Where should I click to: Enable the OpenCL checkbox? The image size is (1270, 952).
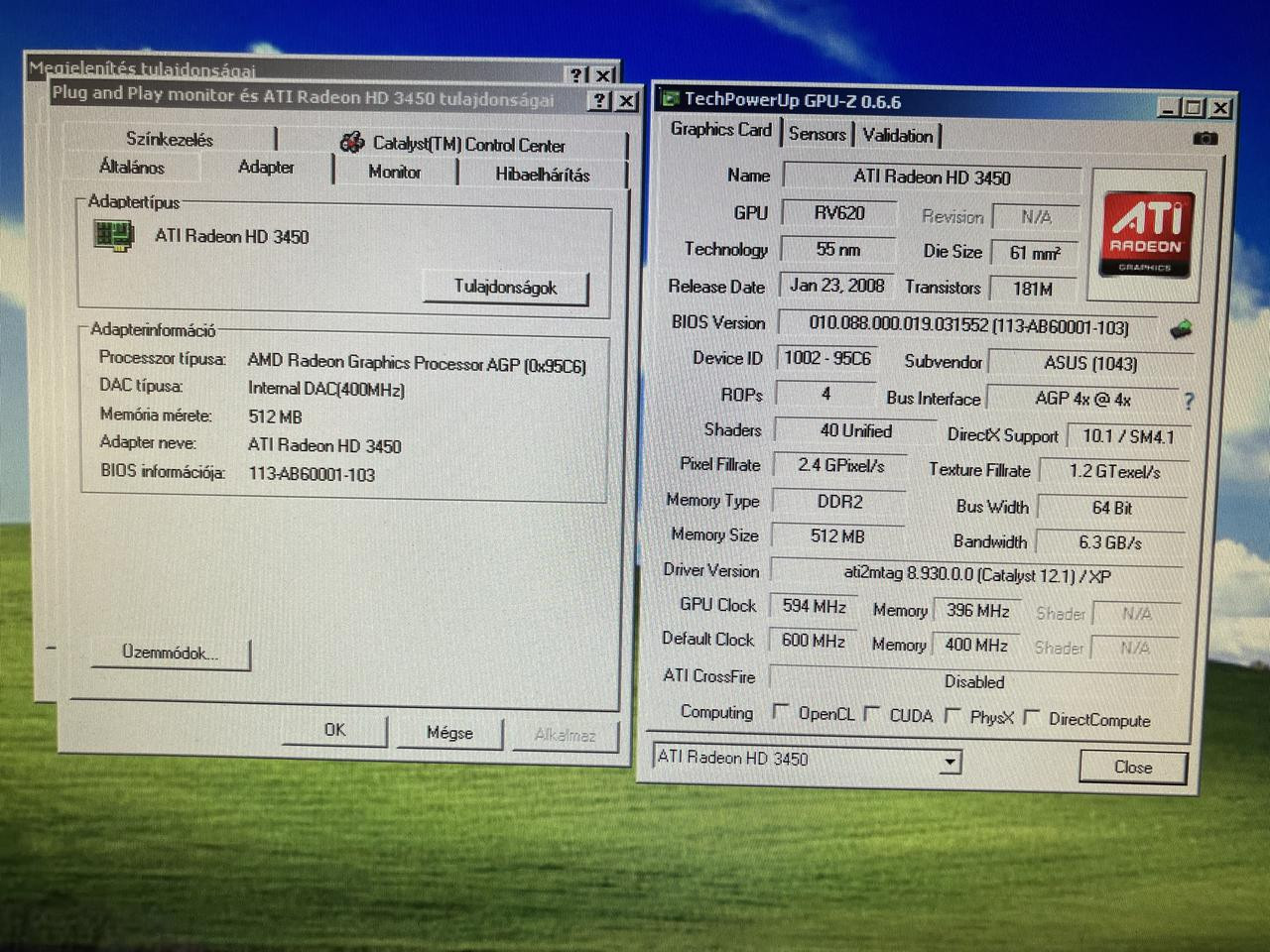click(x=781, y=711)
